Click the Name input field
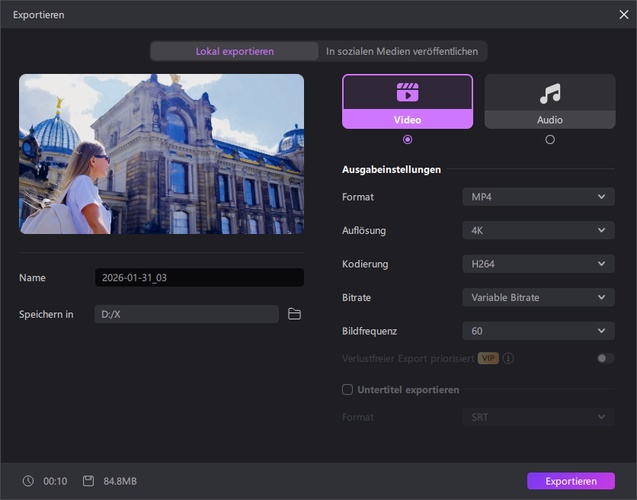The width and height of the screenshot is (637, 500). 199,278
